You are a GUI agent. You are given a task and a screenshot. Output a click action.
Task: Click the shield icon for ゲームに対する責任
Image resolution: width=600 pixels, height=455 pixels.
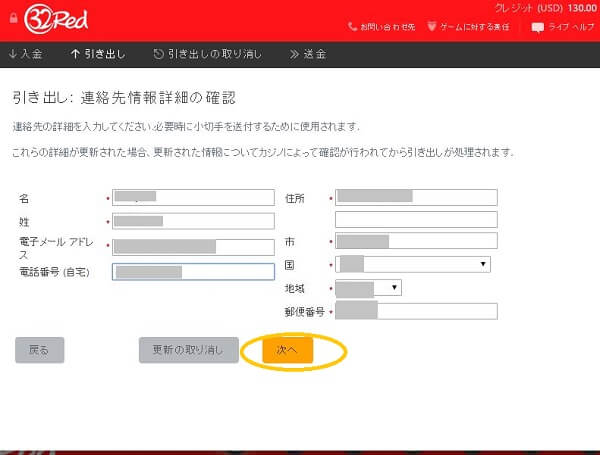pos(431,27)
